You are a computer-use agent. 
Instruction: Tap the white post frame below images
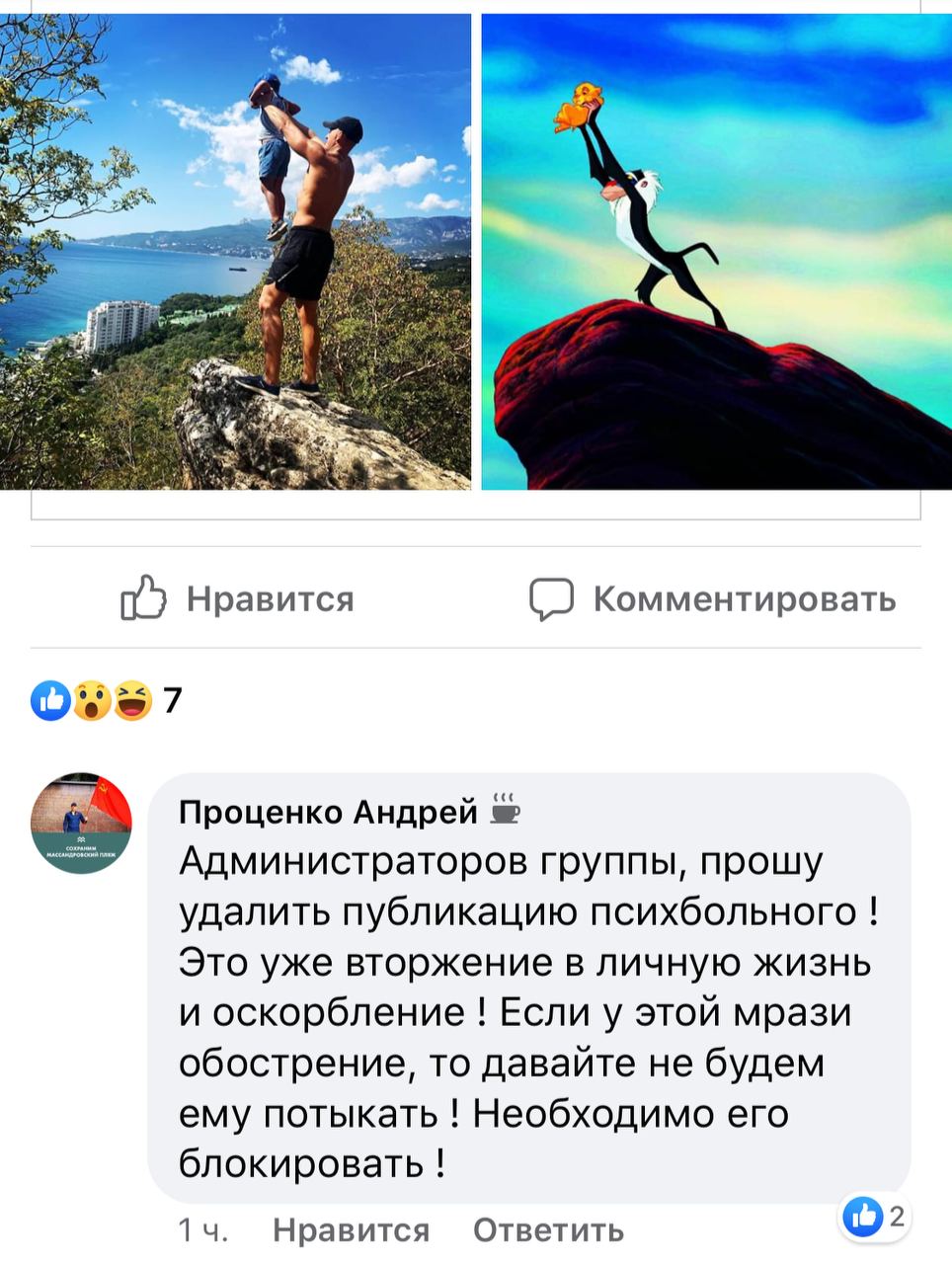click(476, 505)
